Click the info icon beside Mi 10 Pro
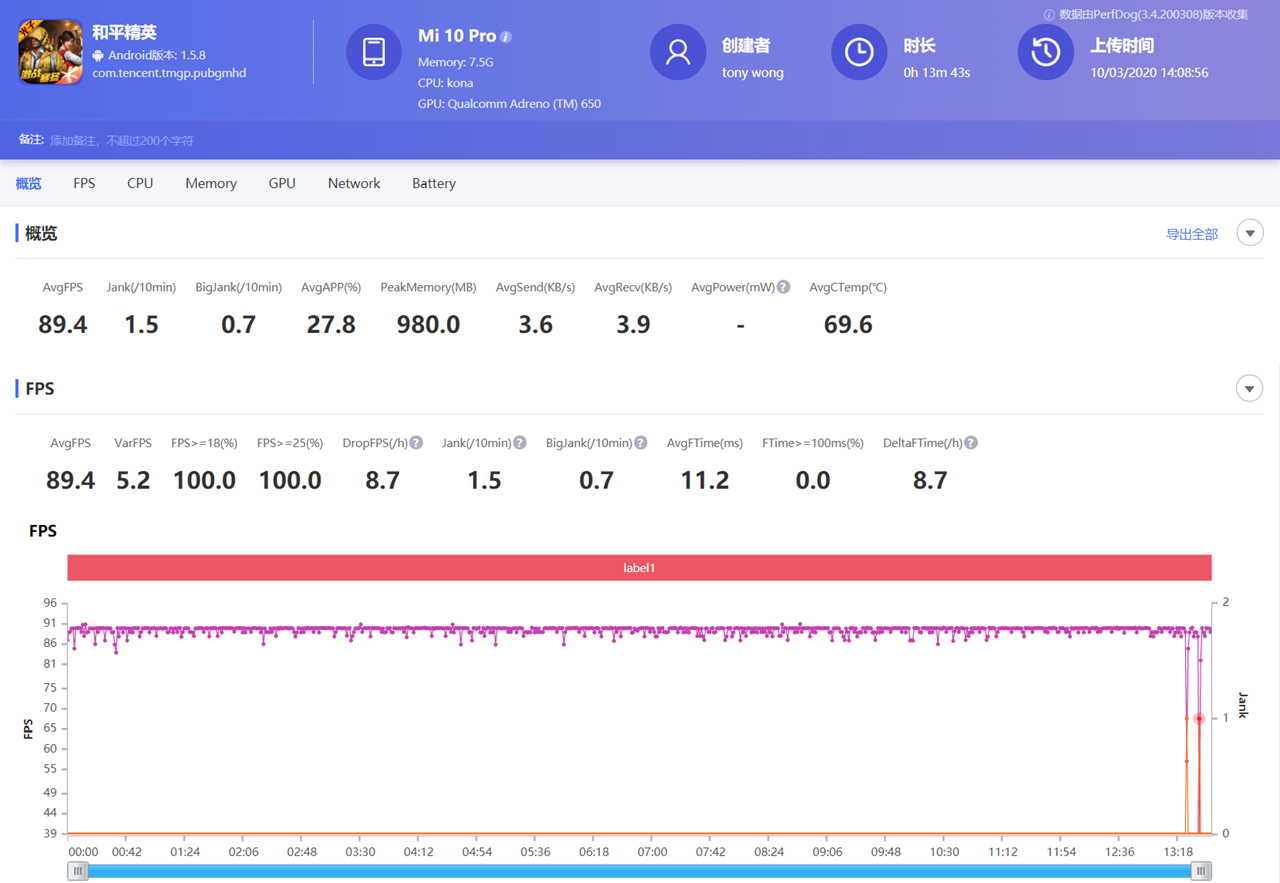 506,37
